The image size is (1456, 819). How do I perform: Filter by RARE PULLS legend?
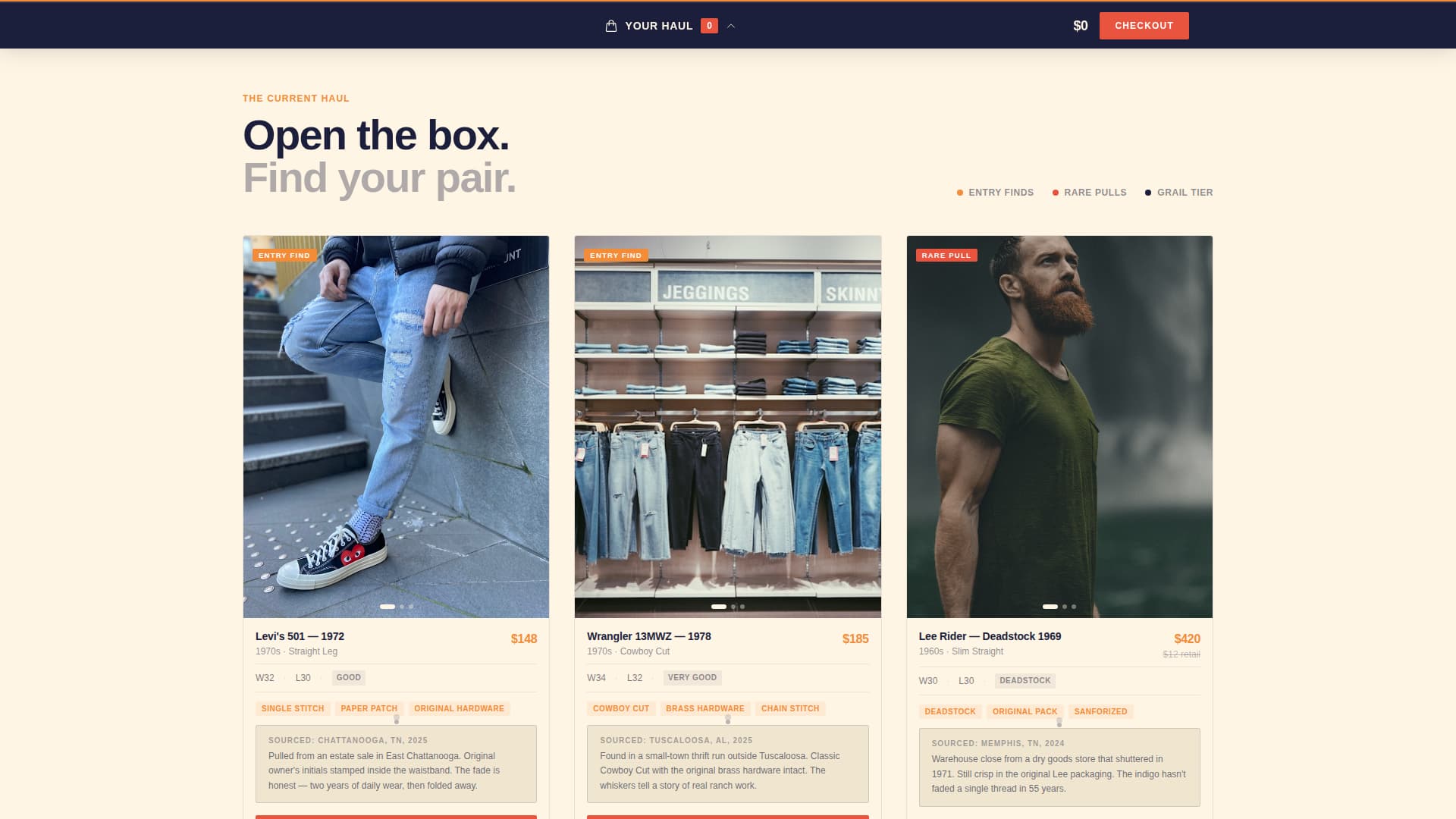pos(1089,193)
